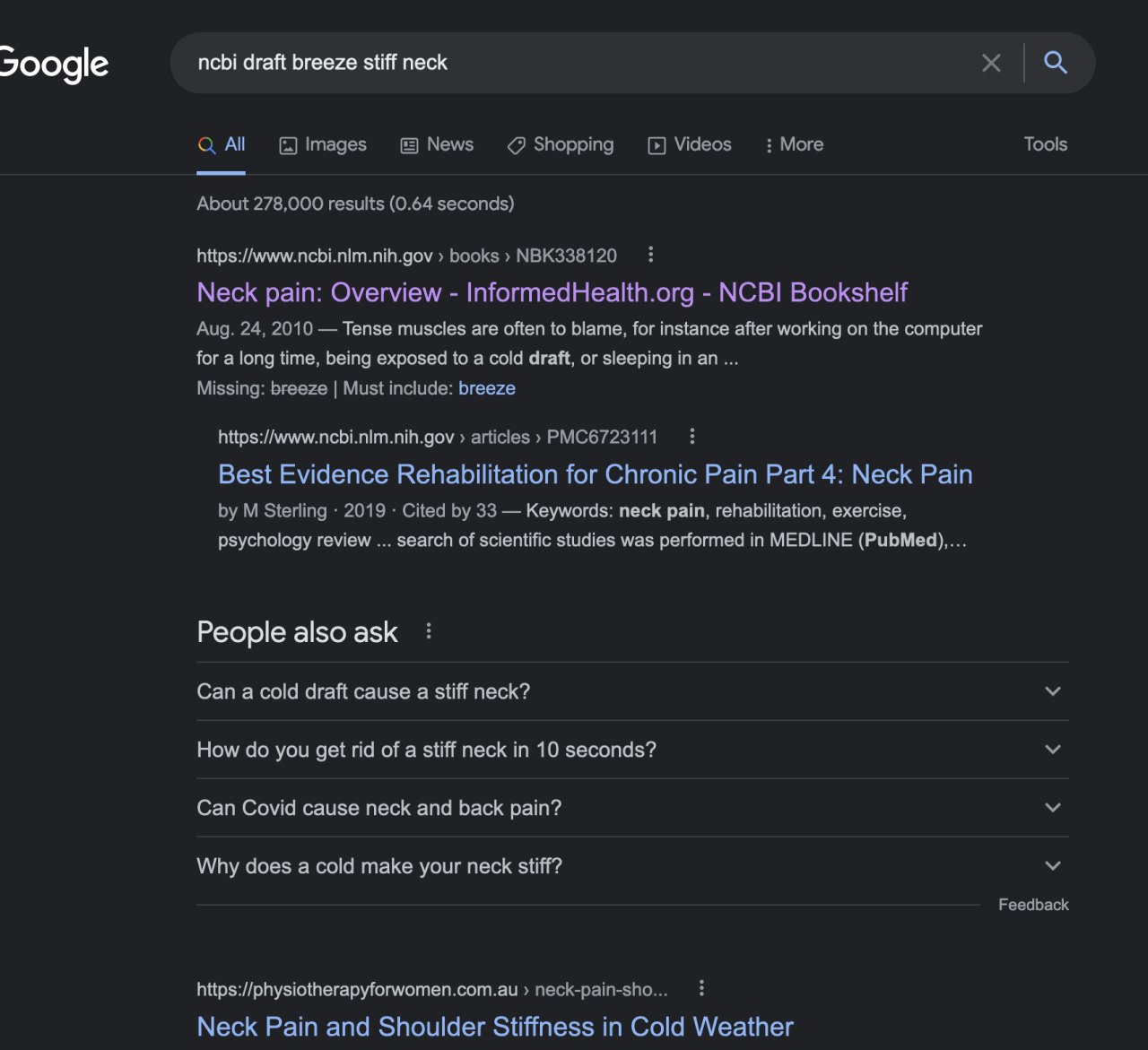1148x1050 pixels.
Task: Open options dots beside PMC6723111 result
Action: 691,437
